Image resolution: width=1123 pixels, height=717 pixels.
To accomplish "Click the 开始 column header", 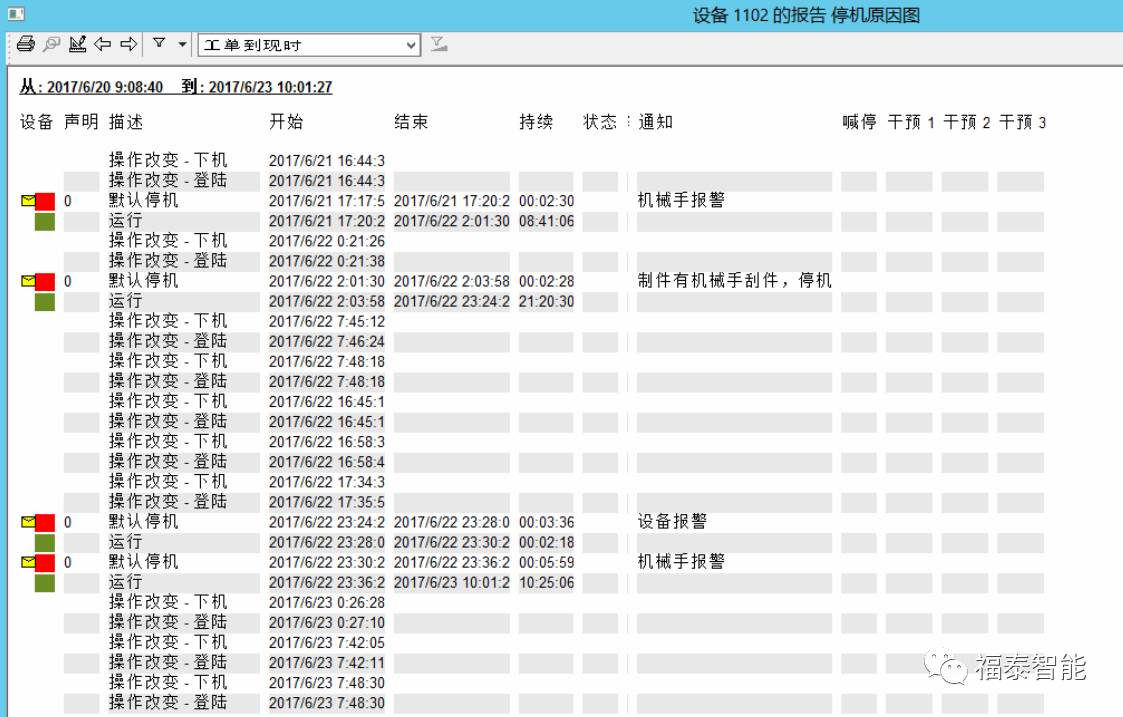I will [286, 122].
